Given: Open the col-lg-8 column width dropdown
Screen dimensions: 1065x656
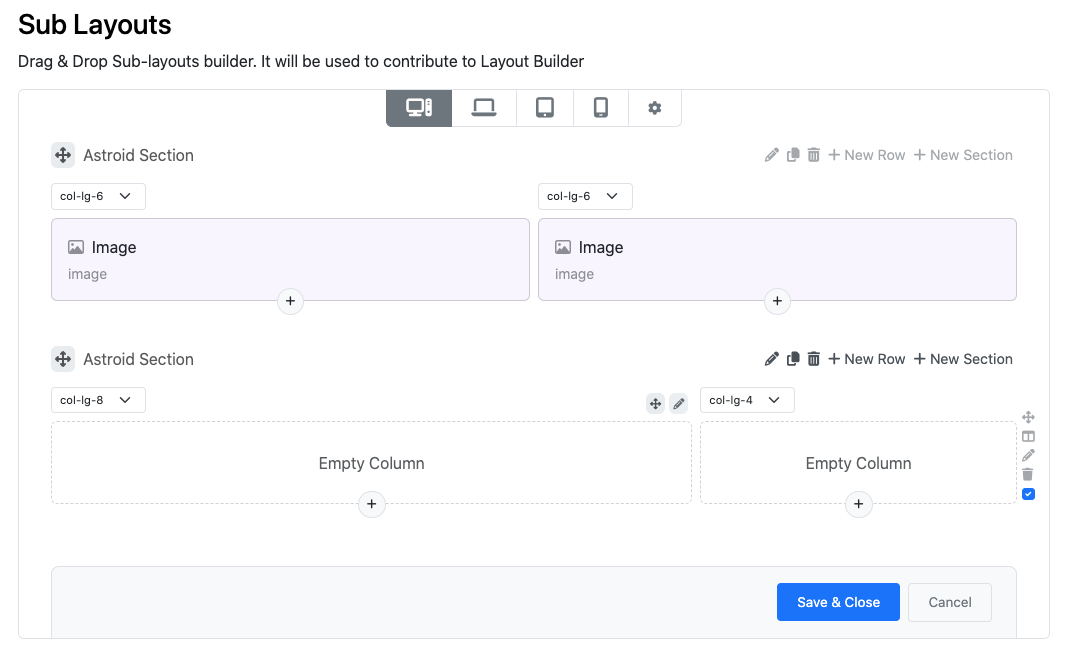Looking at the screenshot, I should (98, 400).
